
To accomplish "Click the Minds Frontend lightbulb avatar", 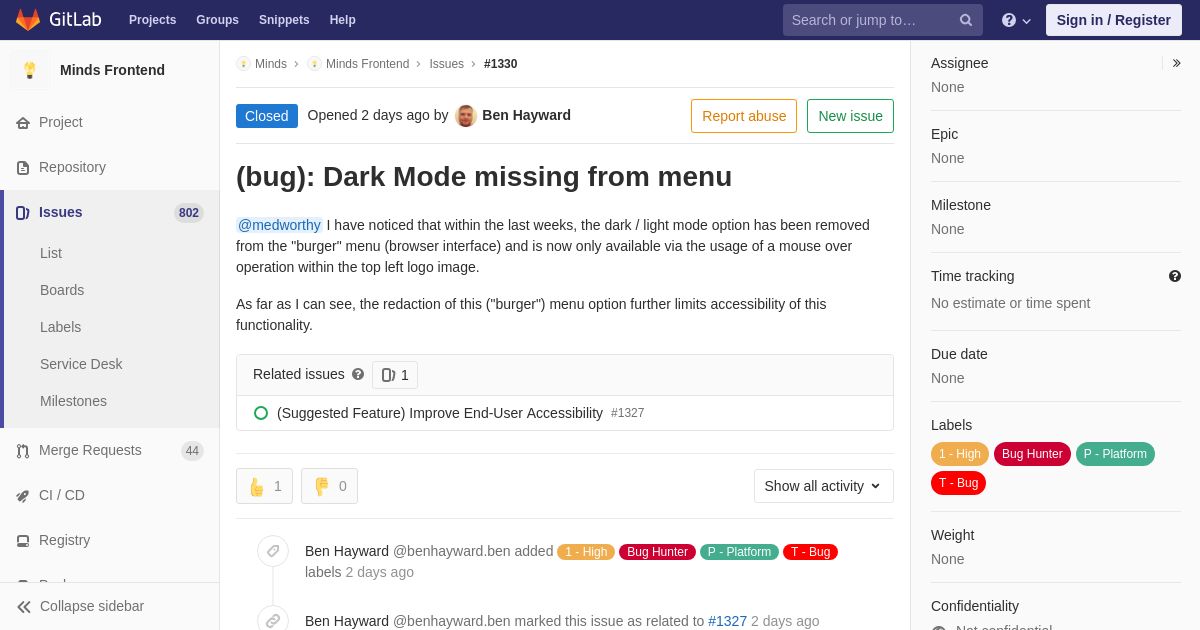I will coord(30,70).
